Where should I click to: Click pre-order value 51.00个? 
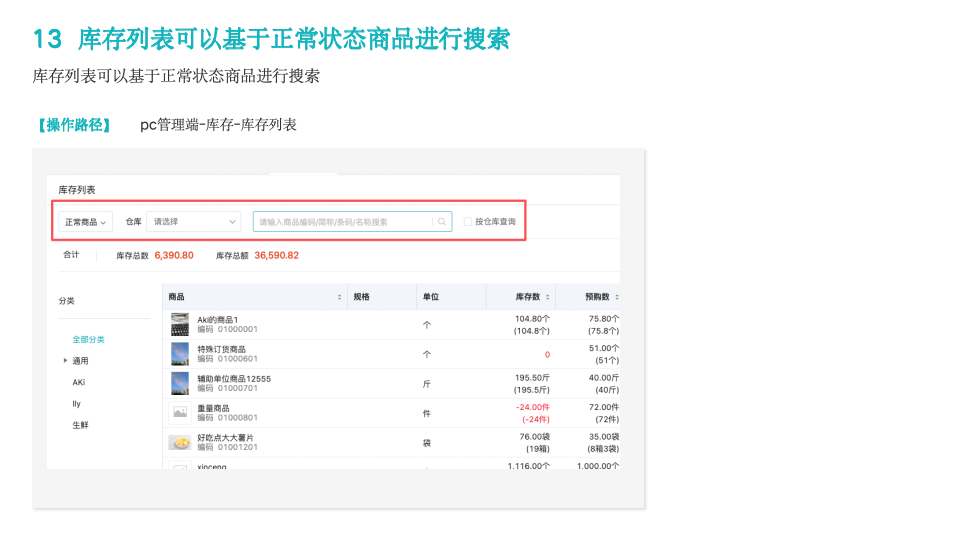click(604, 348)
